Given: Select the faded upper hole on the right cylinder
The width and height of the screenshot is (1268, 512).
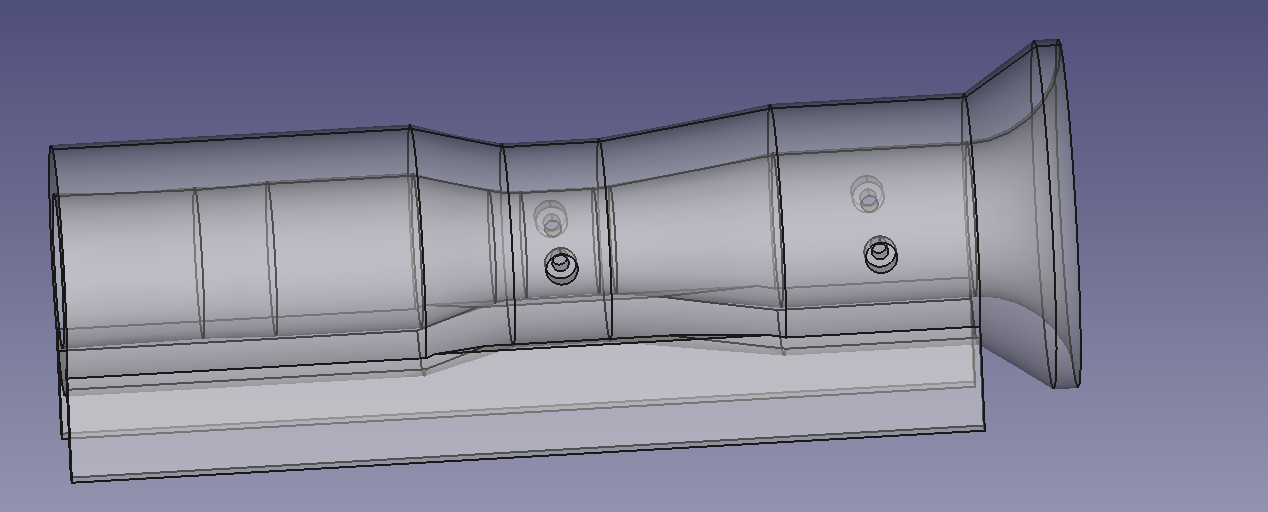Looking at the screenshot, I should 866,193.
